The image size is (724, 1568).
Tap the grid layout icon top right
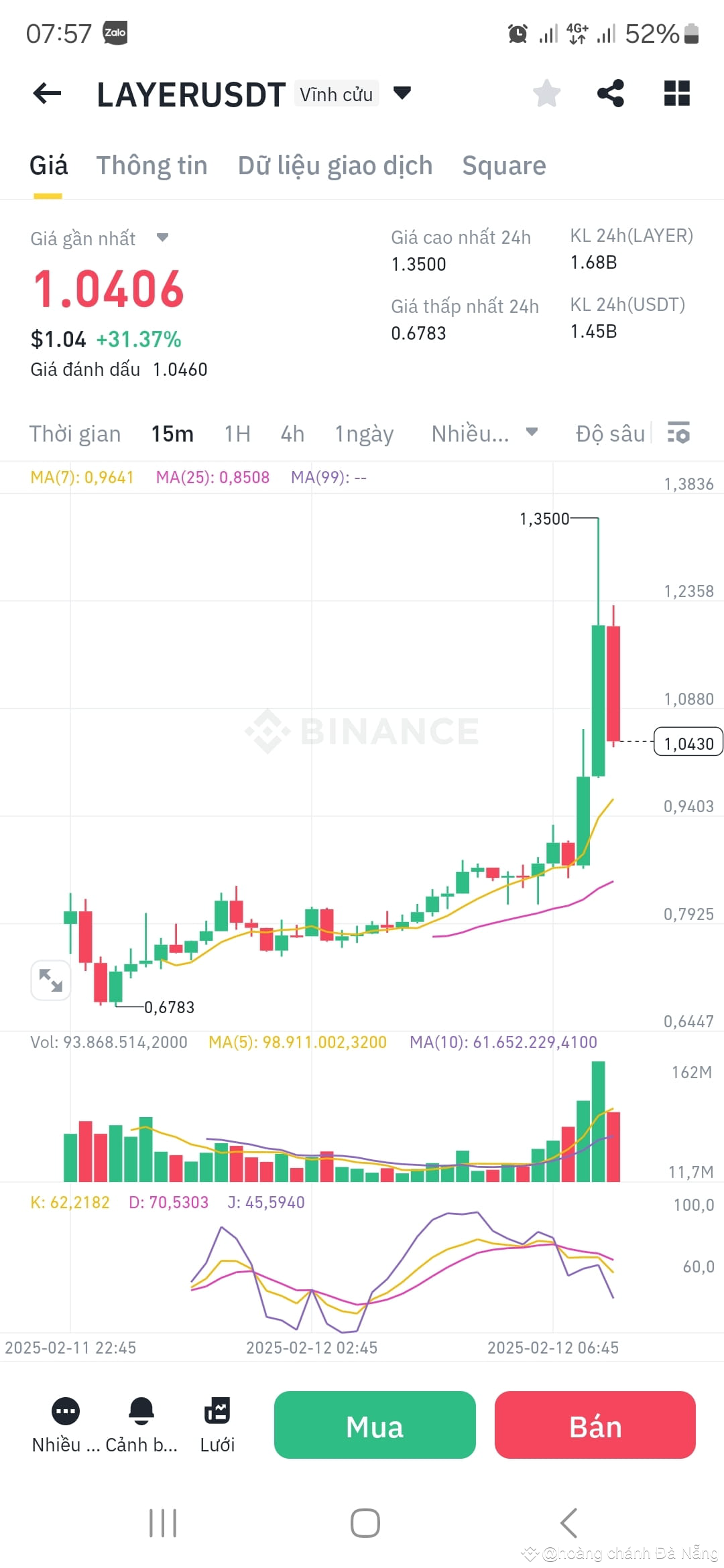click(677, 93)
